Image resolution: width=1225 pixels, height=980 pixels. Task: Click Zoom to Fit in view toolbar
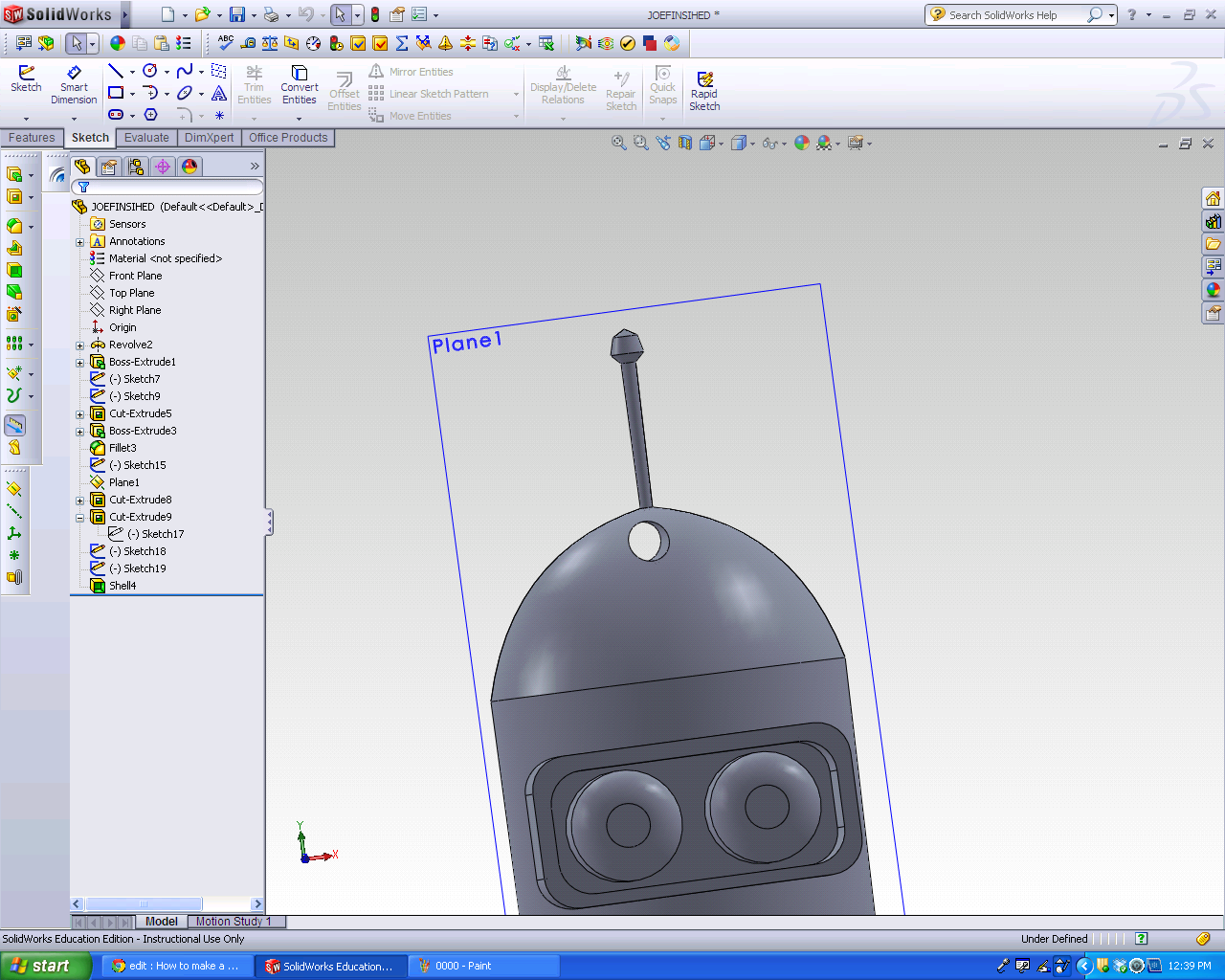619,143
